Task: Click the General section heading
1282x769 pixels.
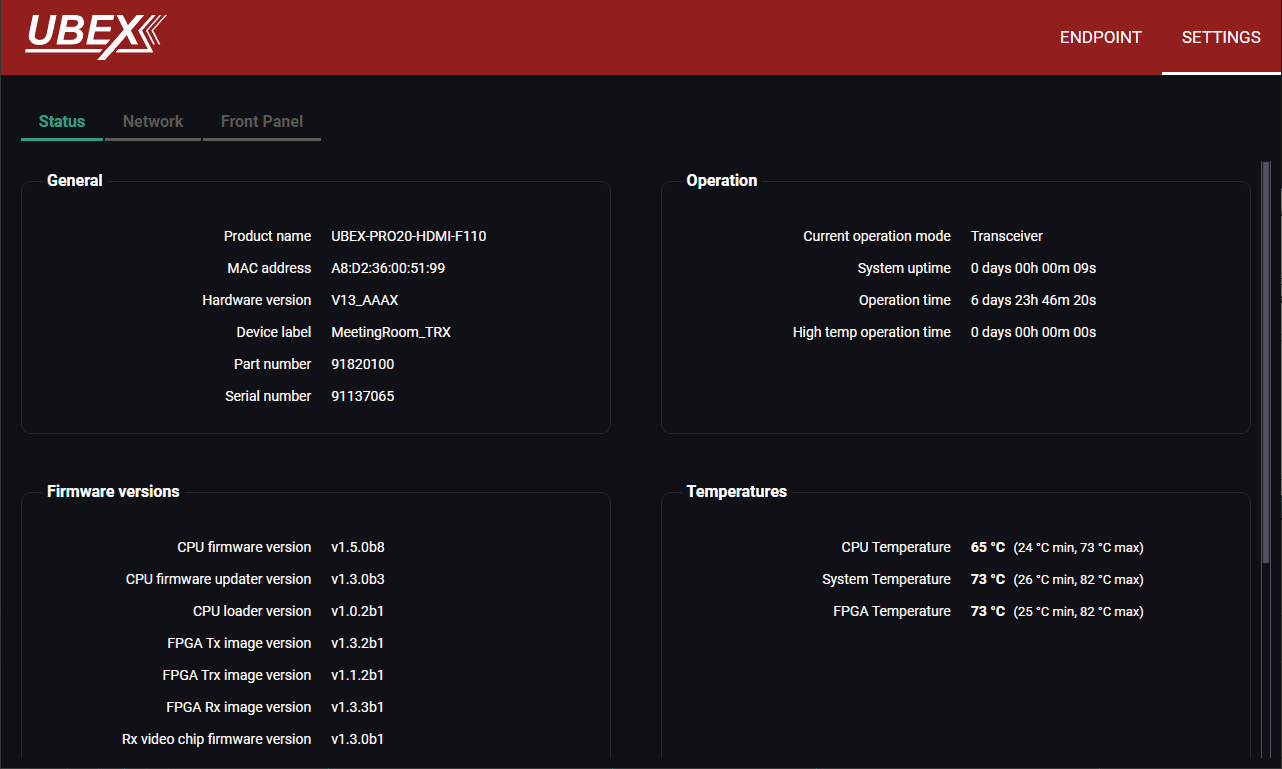Action: click(75, 180)
